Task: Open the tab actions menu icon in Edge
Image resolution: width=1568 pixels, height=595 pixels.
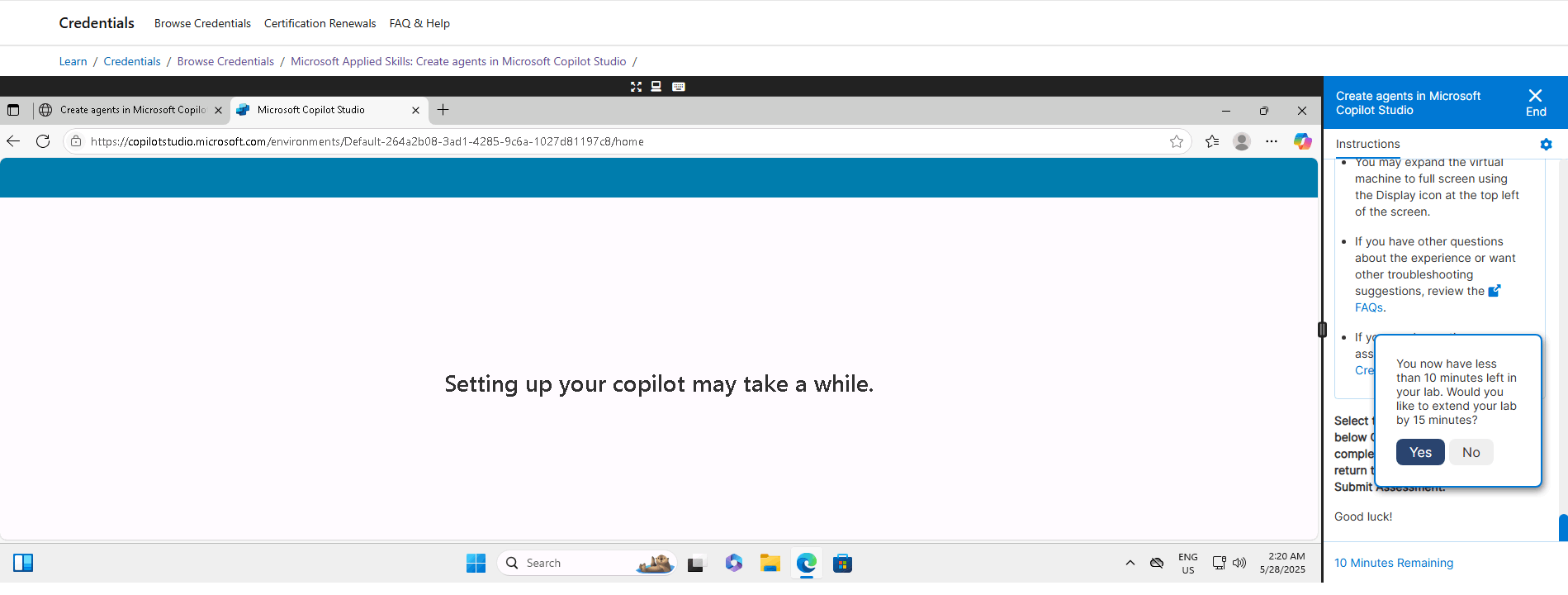Action: point(13,110)
